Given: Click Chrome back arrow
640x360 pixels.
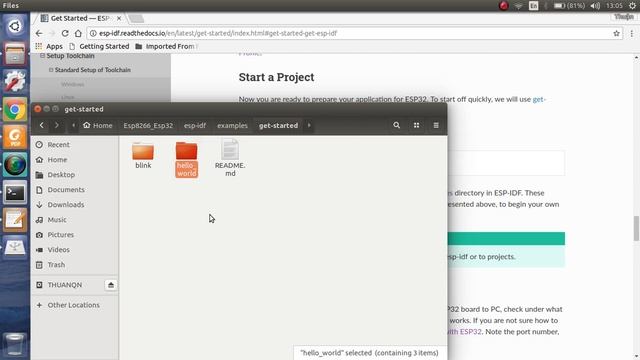Looking at the screenshot, I should coord(39,33).
